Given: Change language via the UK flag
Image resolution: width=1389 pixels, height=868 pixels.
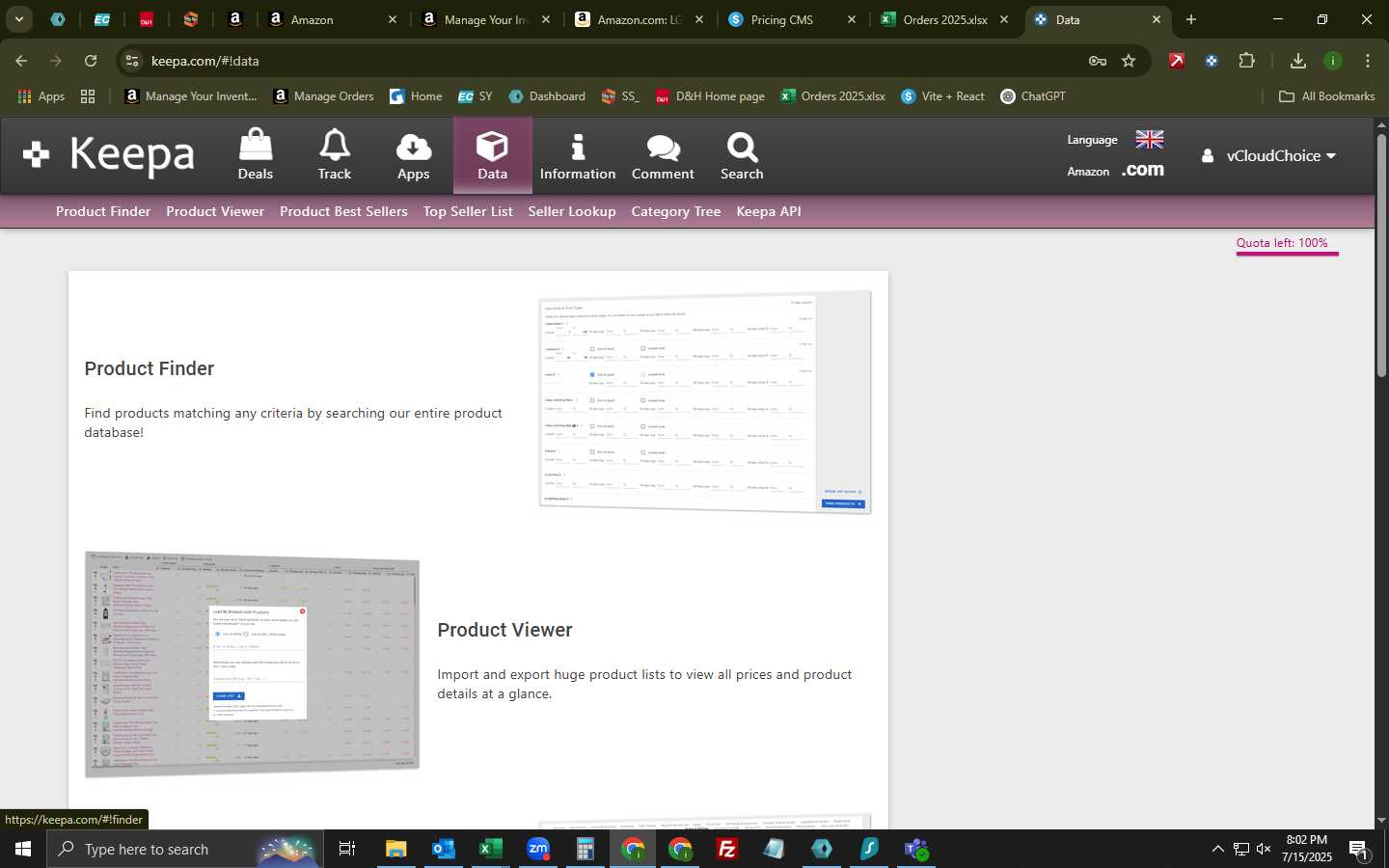Looking at the screenshot, I should pos(1149,140).
